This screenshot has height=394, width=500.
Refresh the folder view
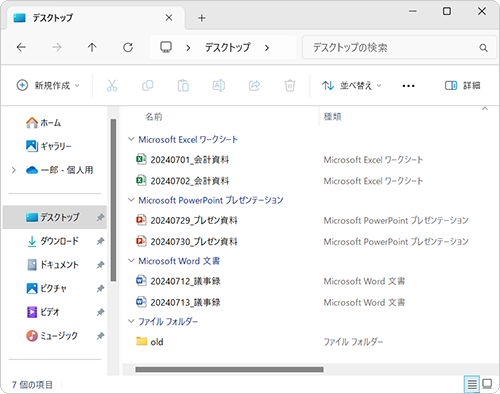point(128,47)
